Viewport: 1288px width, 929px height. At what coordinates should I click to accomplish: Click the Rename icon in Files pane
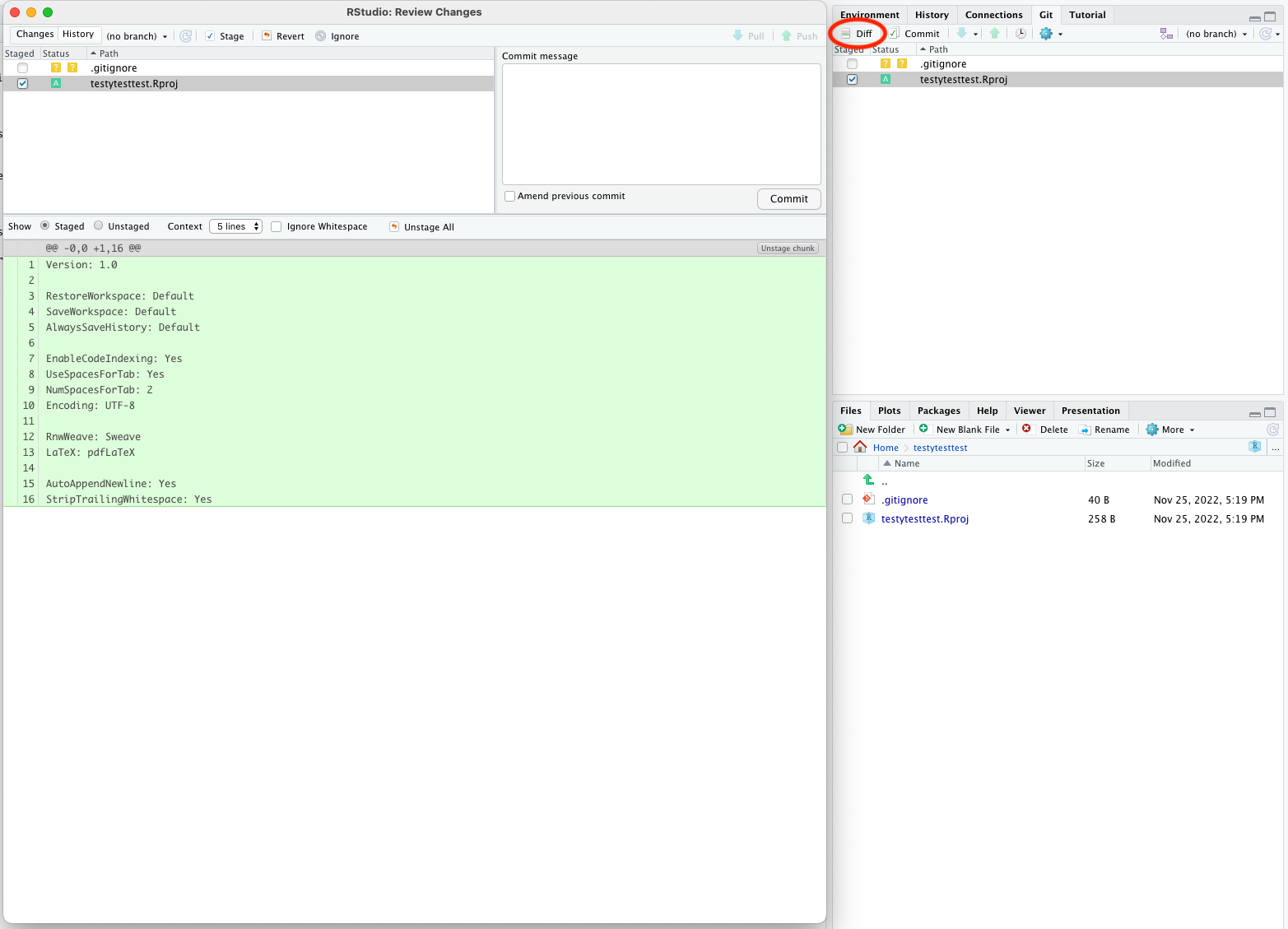[x=1085, y=430]
